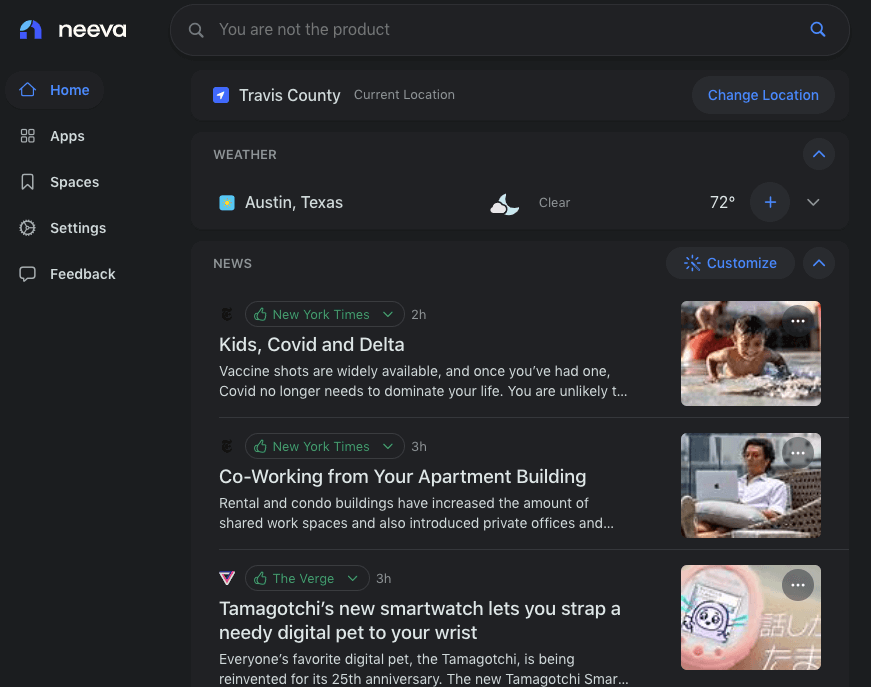Collapse the News section using its chevron
Screen dimensions: 871x687
click(818, 263)
